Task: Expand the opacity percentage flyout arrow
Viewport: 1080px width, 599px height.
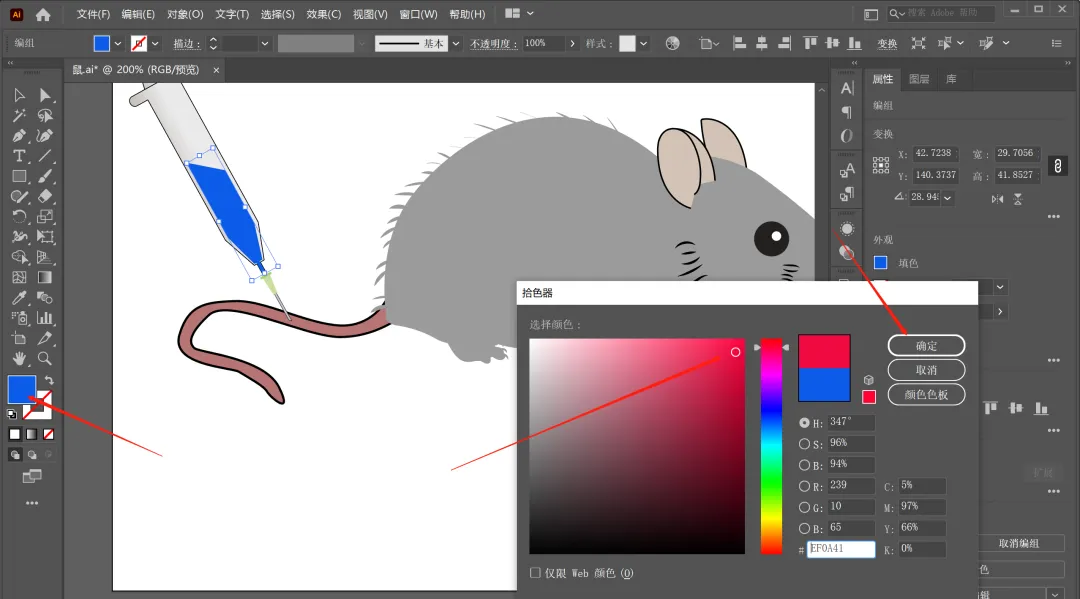Action: coord(572,44)
